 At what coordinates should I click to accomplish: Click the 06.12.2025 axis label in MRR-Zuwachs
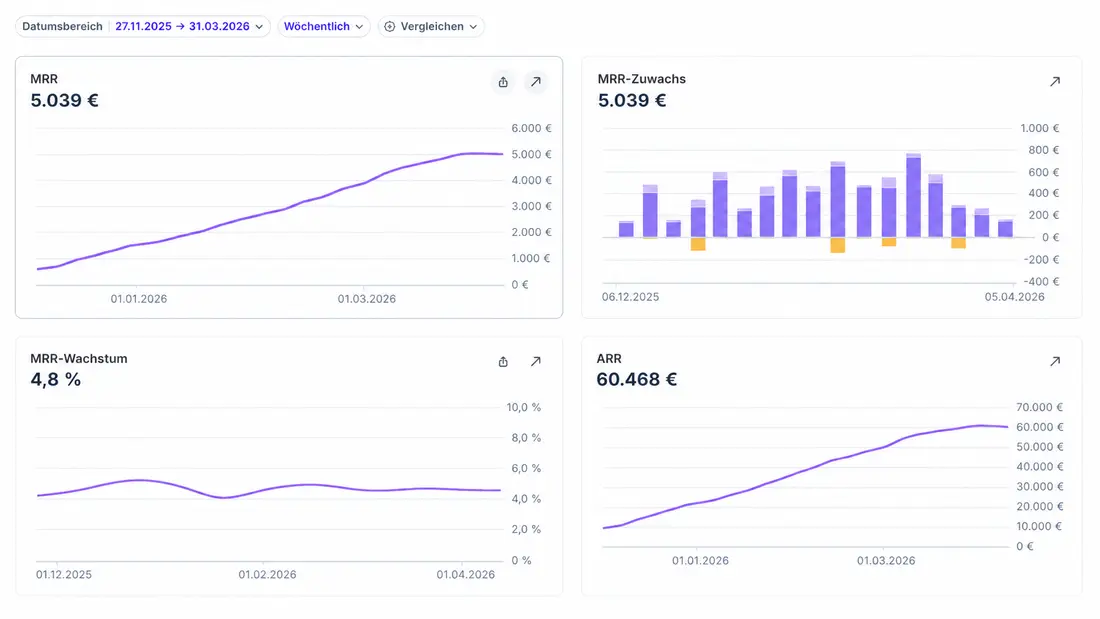630,297
